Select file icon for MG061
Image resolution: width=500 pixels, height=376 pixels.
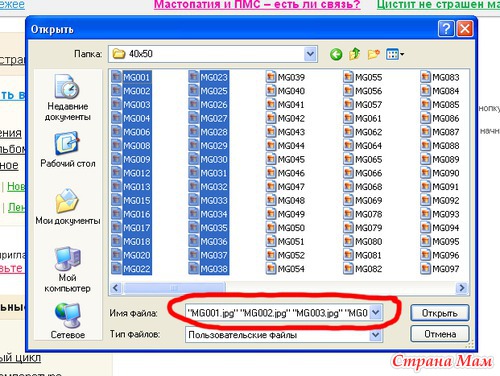348,118
